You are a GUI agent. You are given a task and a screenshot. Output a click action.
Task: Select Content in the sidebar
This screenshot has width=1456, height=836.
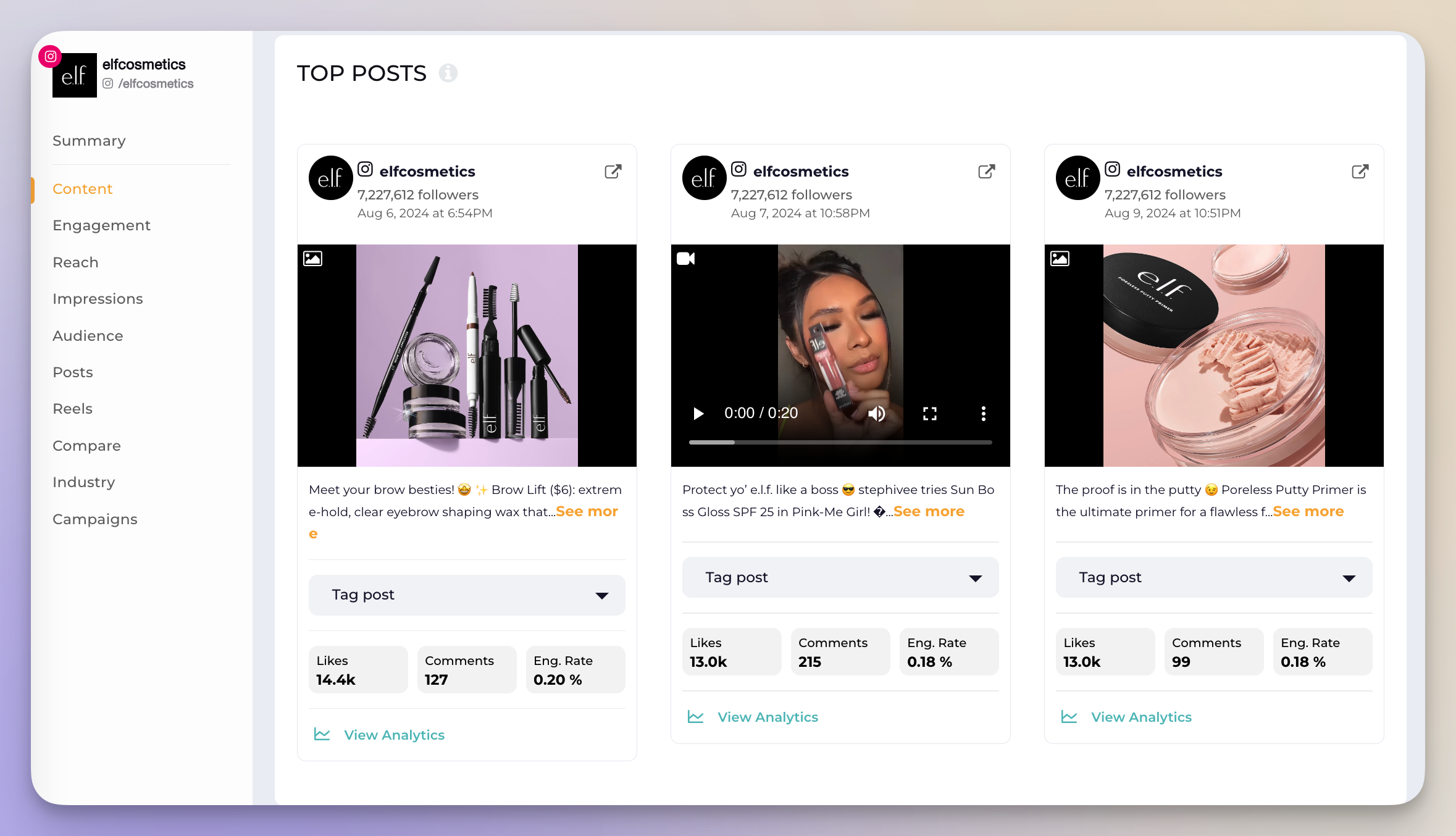click(82, 189)
